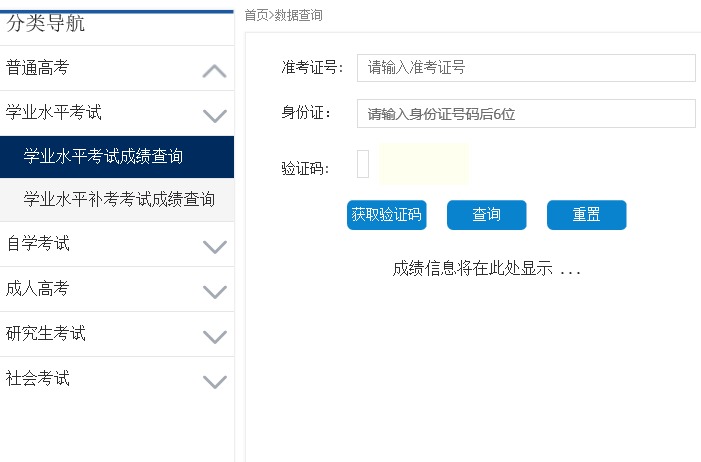Viewport: 701px width, 462px height.
Task: Collapse the 普通高考 section using its up chevron
Action: [x=214, y=71]
